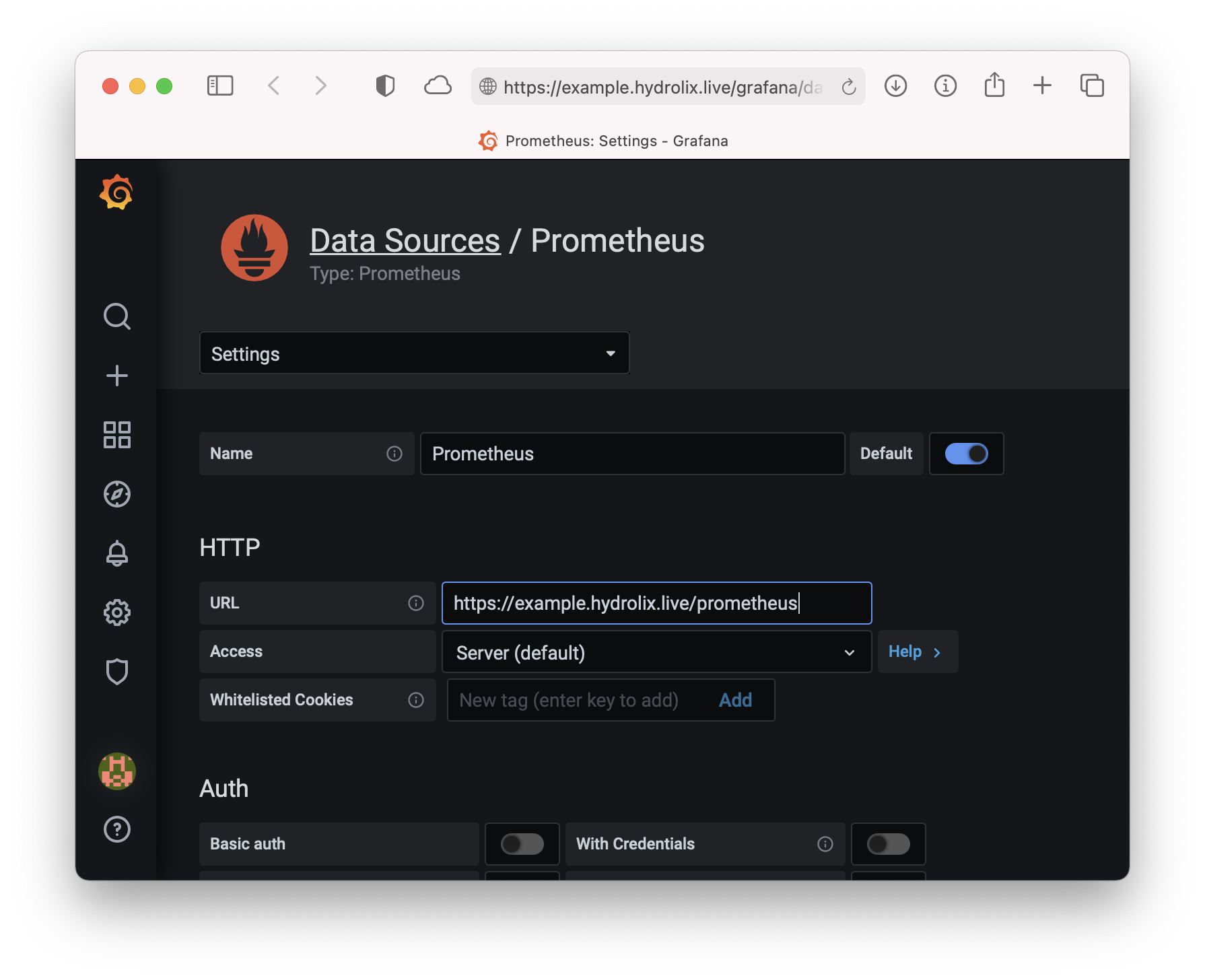
Task: Click the privacy shield icon in toolbar
Action: tap(385, 86)
